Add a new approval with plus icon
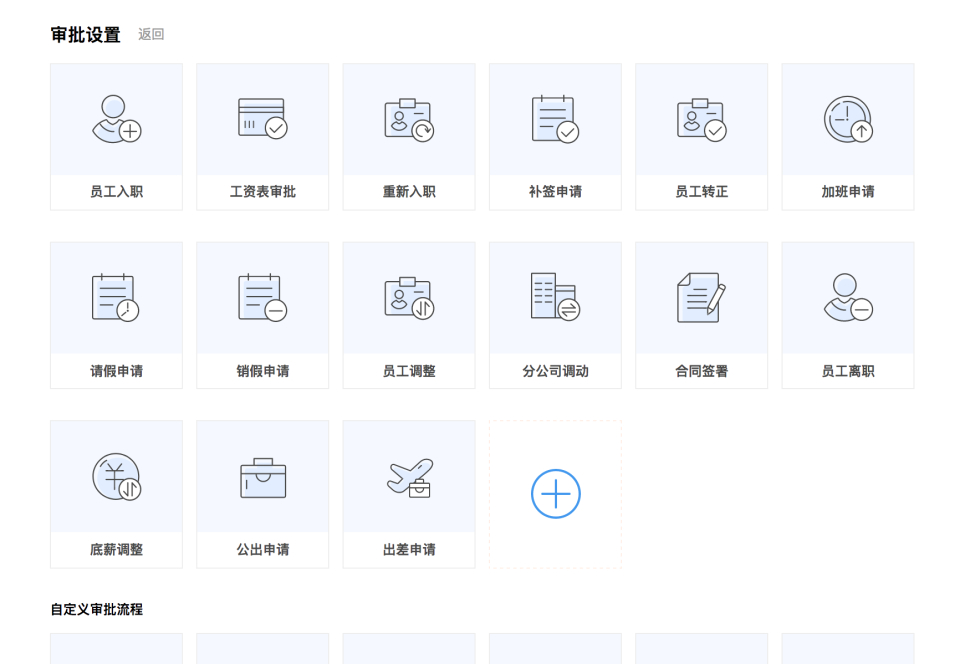 point(555,494)
